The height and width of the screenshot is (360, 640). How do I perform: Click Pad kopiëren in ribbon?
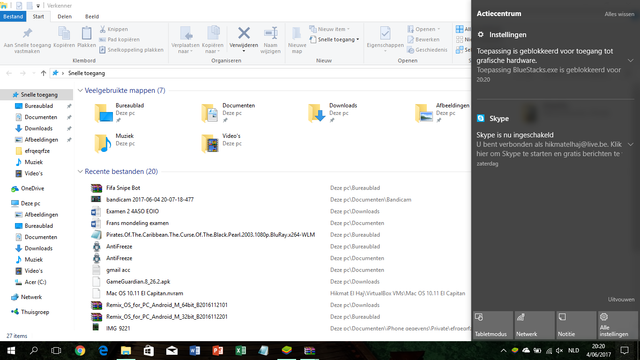pyautogui.click(x=120, y=40)
